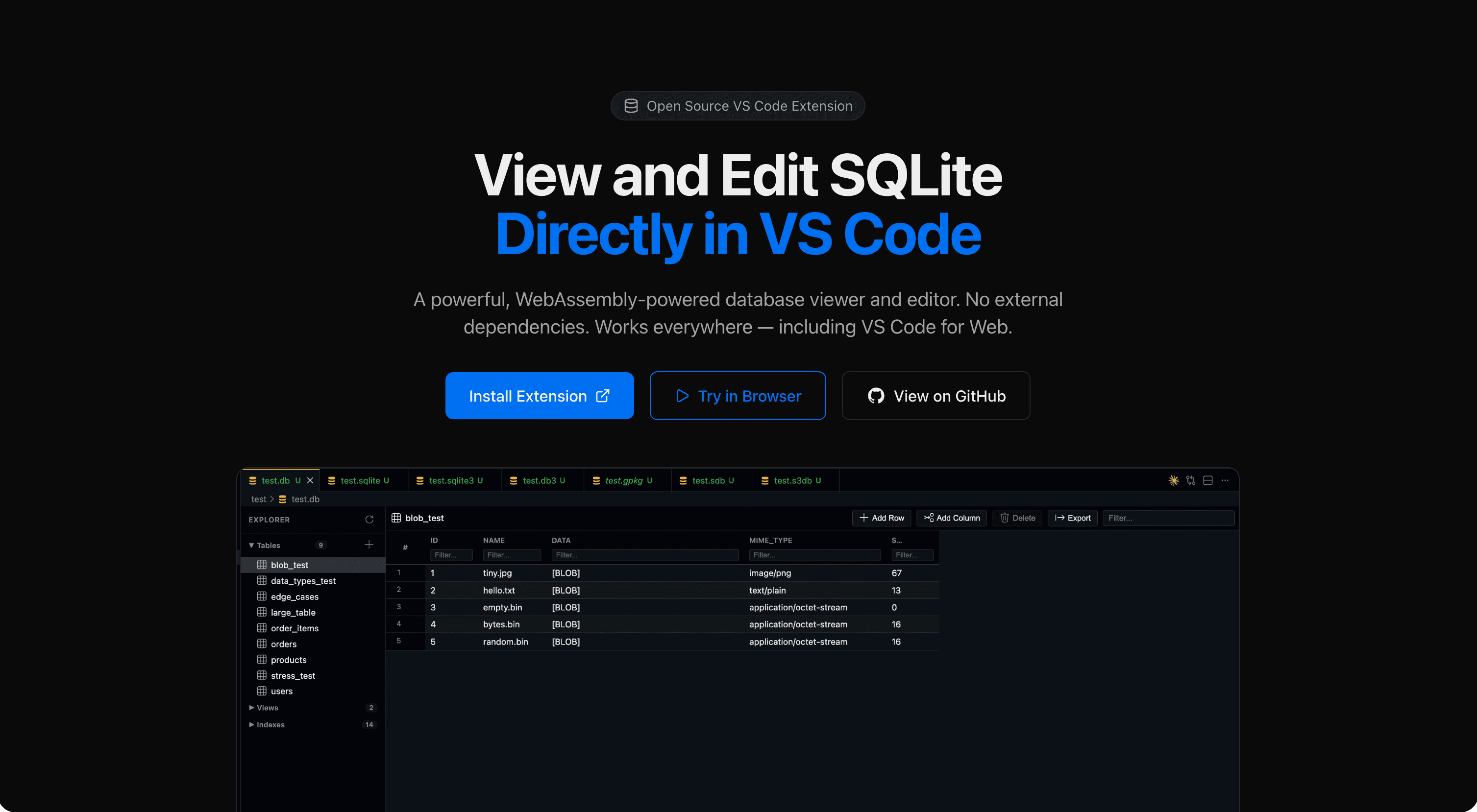Click the GitHub logo in the View on GitHub button

pos(876,395)
